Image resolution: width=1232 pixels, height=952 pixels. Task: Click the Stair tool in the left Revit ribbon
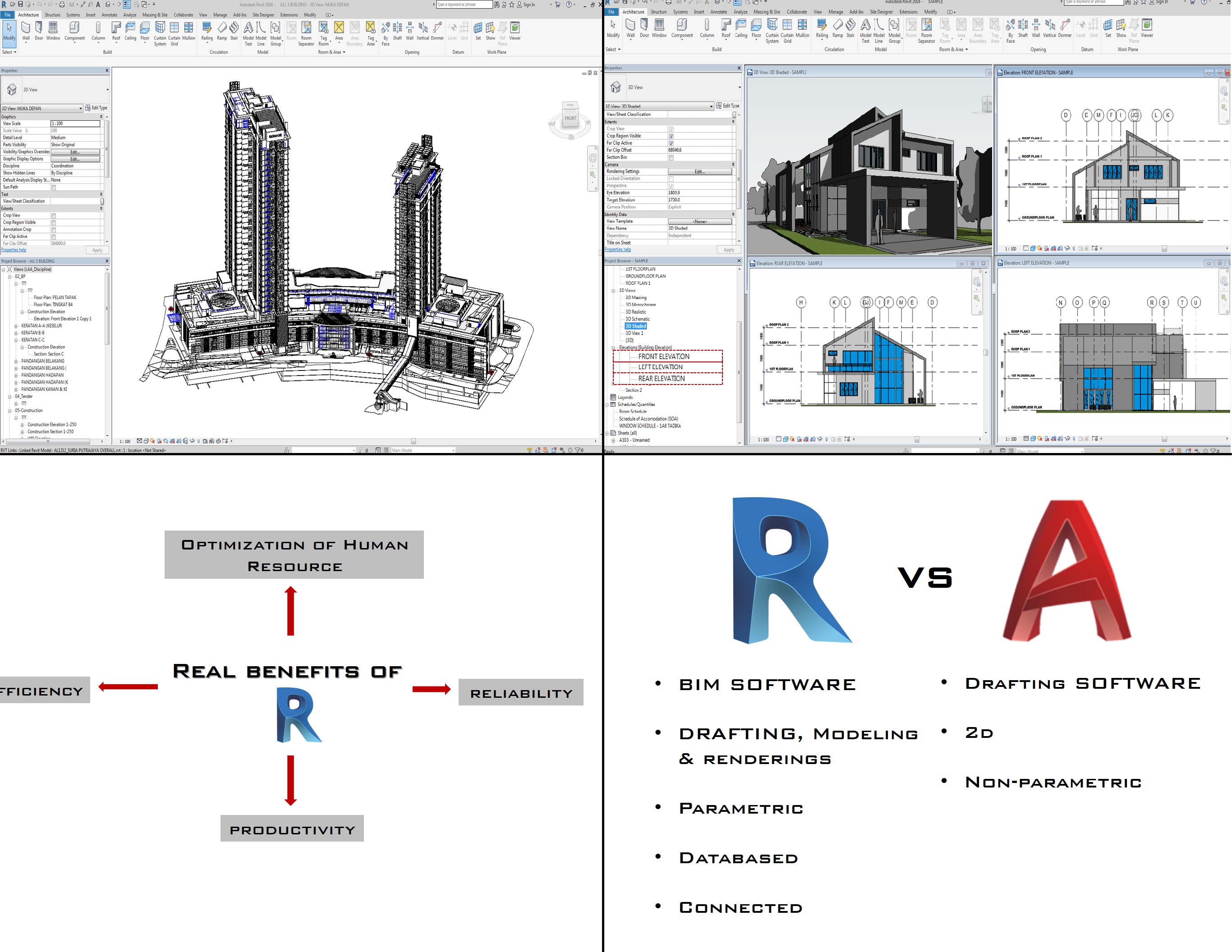(234, 31)
